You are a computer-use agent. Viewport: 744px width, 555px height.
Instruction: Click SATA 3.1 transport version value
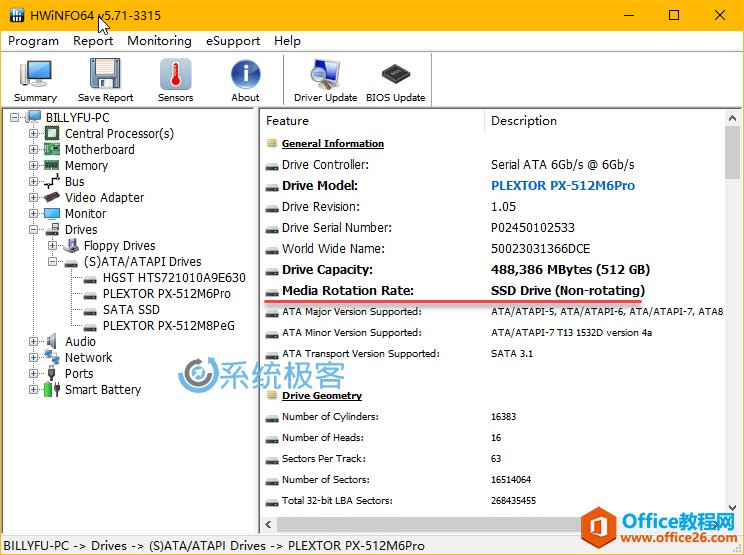pyautogui.click(x=512, y=353)
